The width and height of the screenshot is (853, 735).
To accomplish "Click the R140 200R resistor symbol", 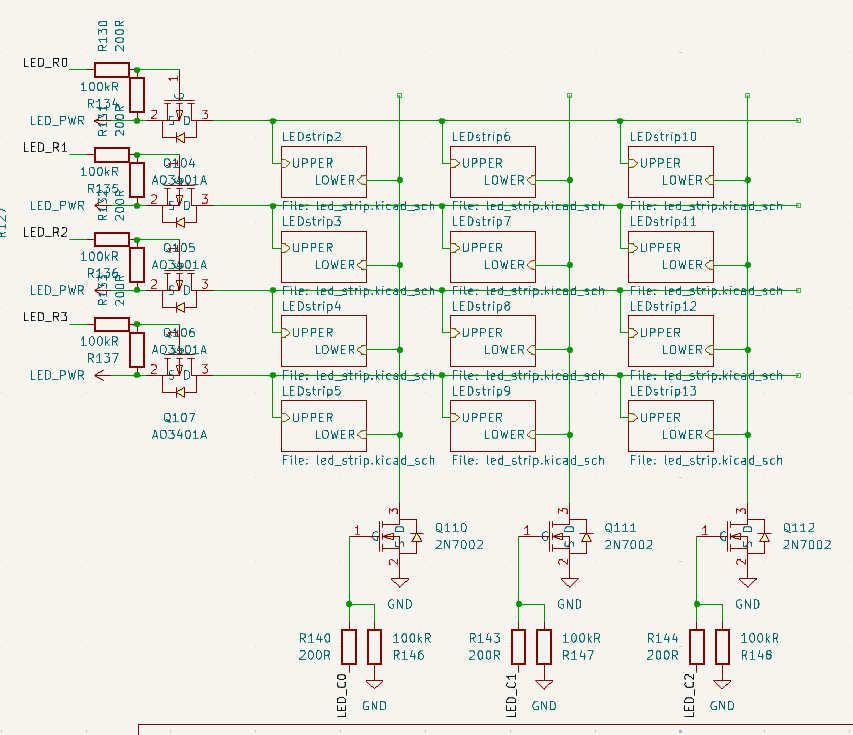I will coord(349,647).
